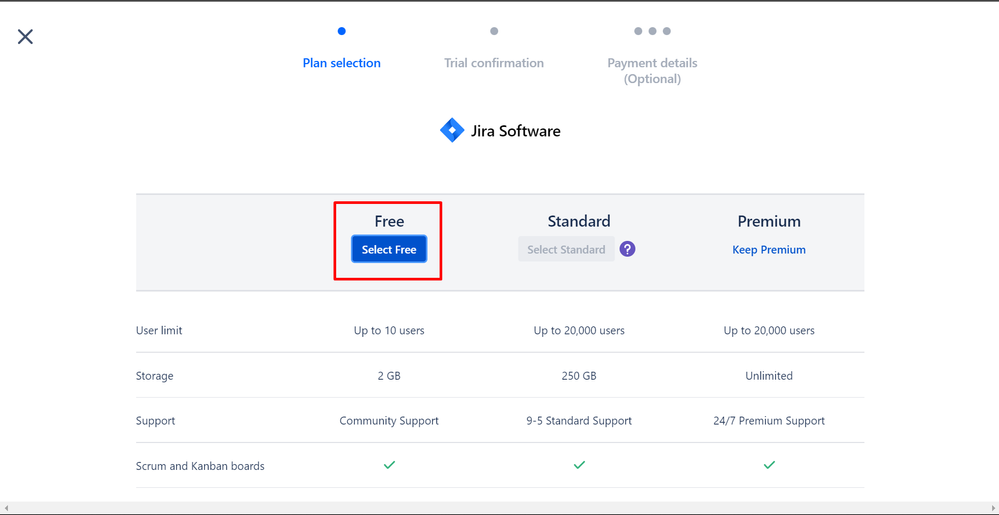Click the 24/7 Premium Support cell
The width and height of the screenshot is (999, 515).
(769, 421)
